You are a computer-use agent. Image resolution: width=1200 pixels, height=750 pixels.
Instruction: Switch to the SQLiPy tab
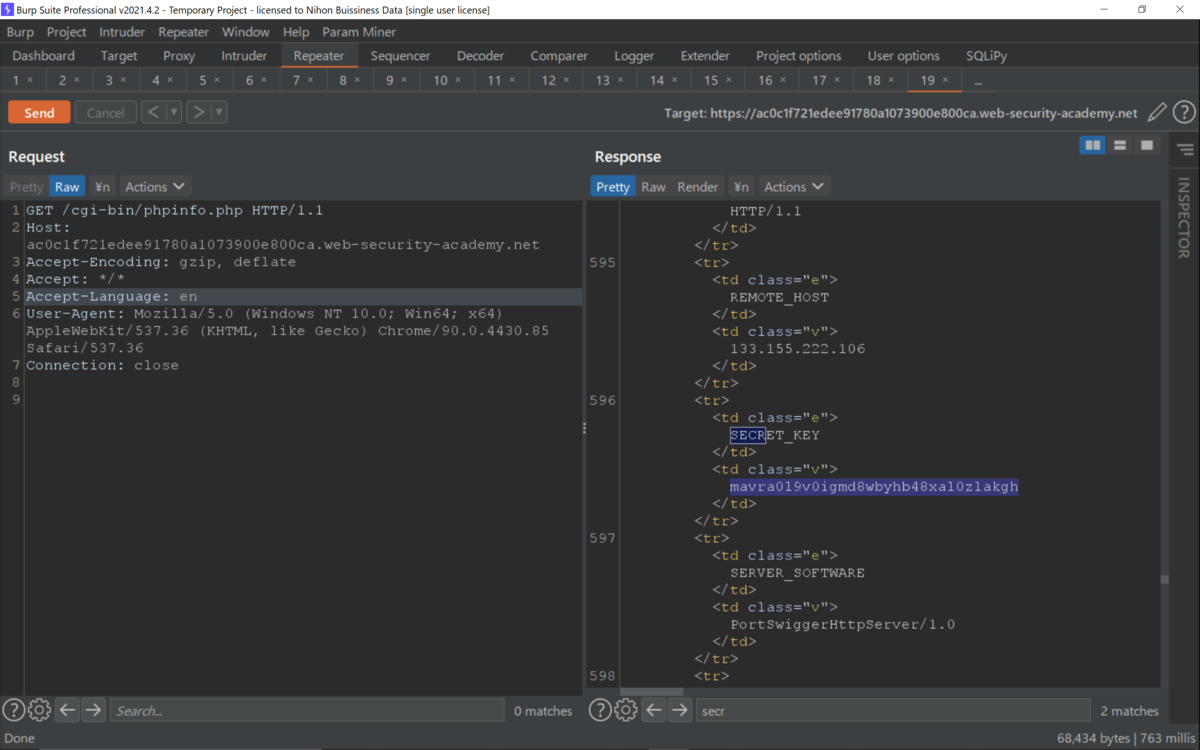[987, 56]
